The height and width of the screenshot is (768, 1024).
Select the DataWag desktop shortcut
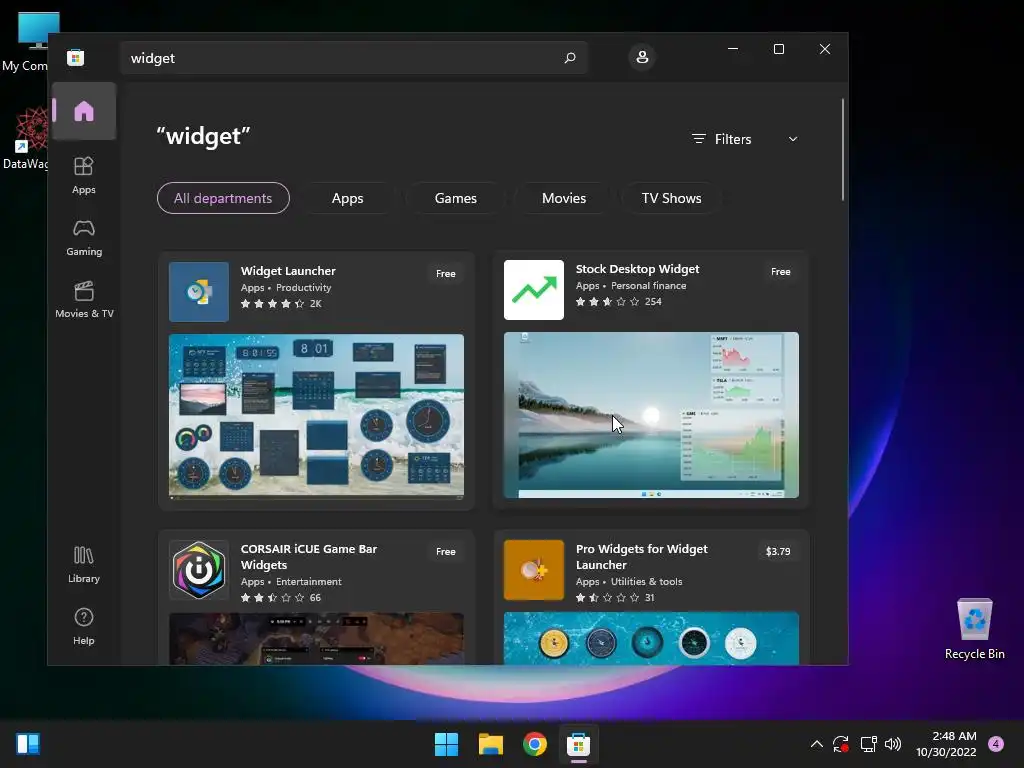tap(26, 138)
